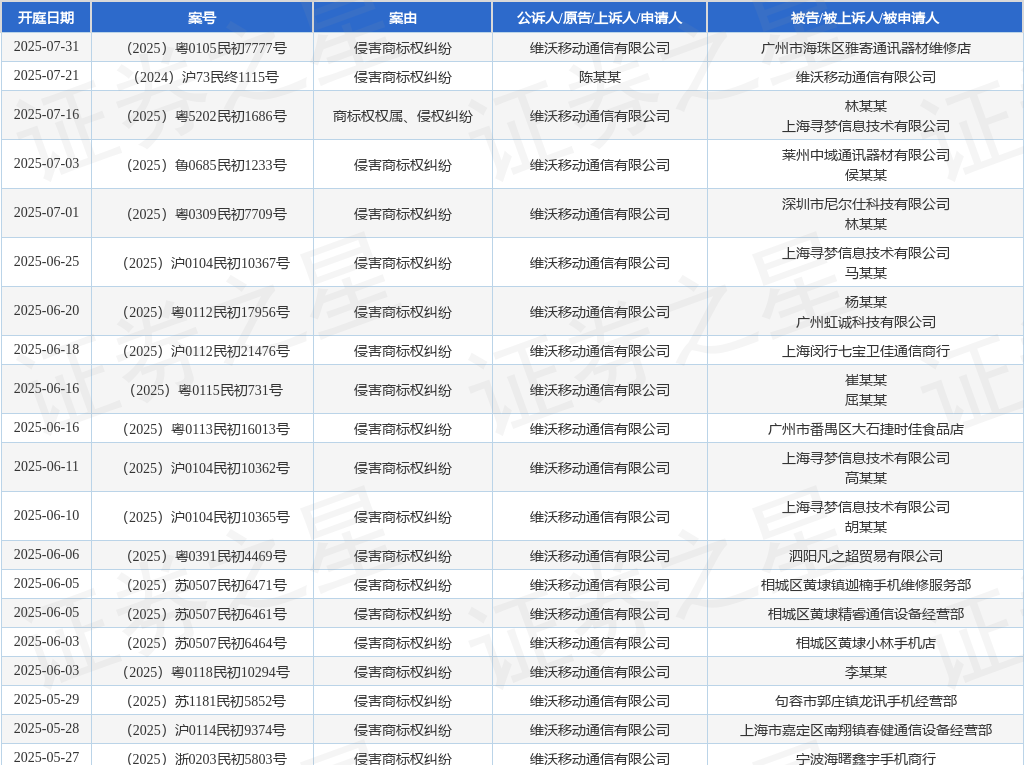Click defendant 广州市番禺区大石捷时佳食品店

click(865, 429)
